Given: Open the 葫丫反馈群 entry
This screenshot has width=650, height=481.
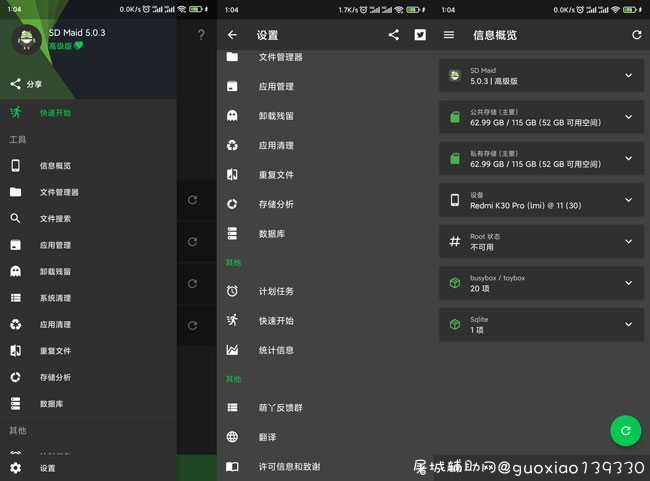Looking at the screenshot, I should pyautogui.click(x=325, y=408).
